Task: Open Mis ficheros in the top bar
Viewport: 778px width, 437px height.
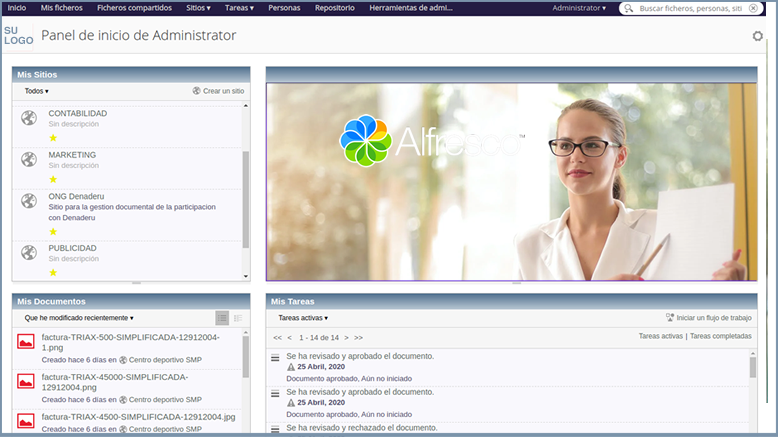Action: click(x=62, y=8)
